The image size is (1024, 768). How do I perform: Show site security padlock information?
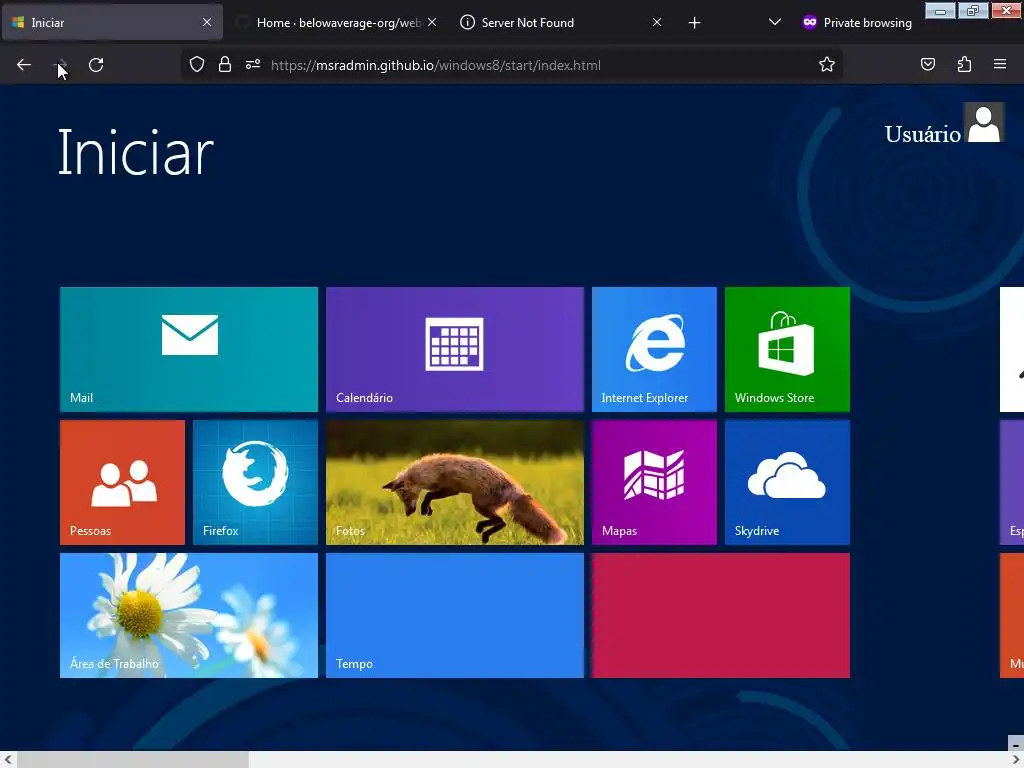click(225, 65)
